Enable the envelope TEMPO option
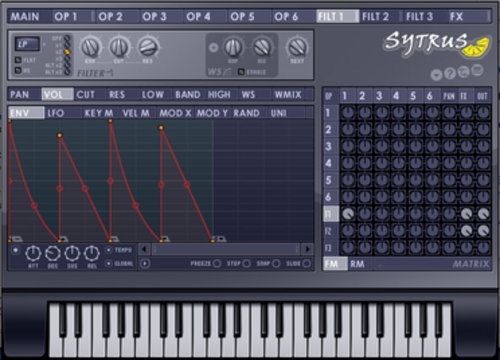 109,250
